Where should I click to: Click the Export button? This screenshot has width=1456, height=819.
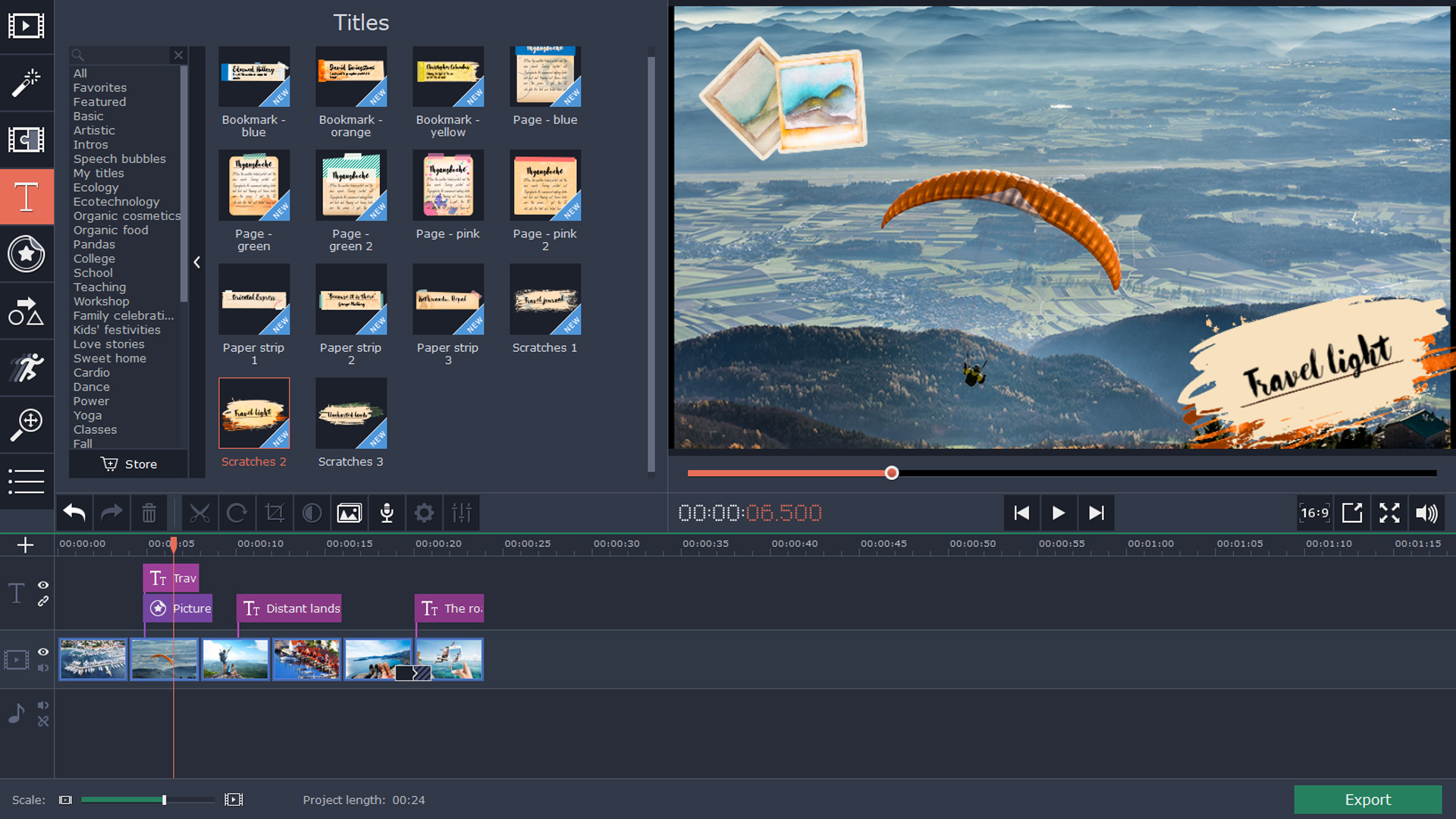click(1367, 799)
